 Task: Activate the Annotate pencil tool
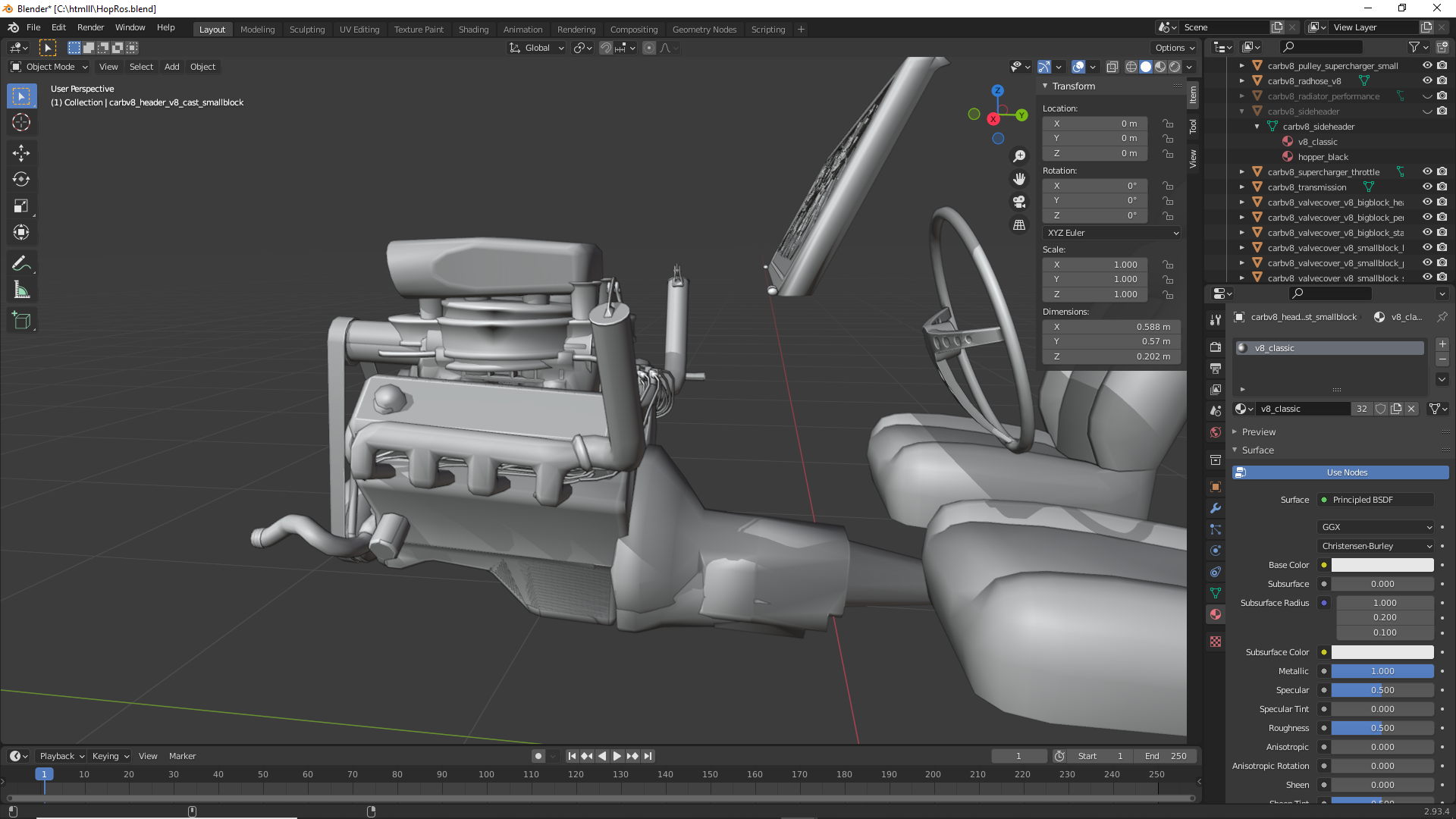(x=21, y=263)
